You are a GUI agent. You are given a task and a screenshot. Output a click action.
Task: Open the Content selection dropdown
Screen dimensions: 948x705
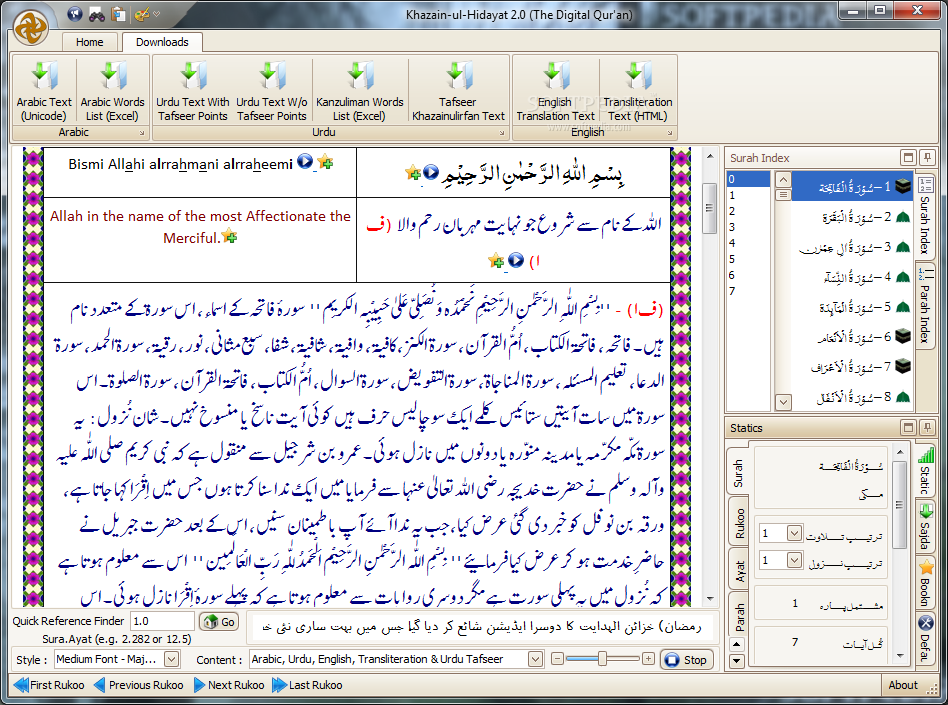coord(535,659)
